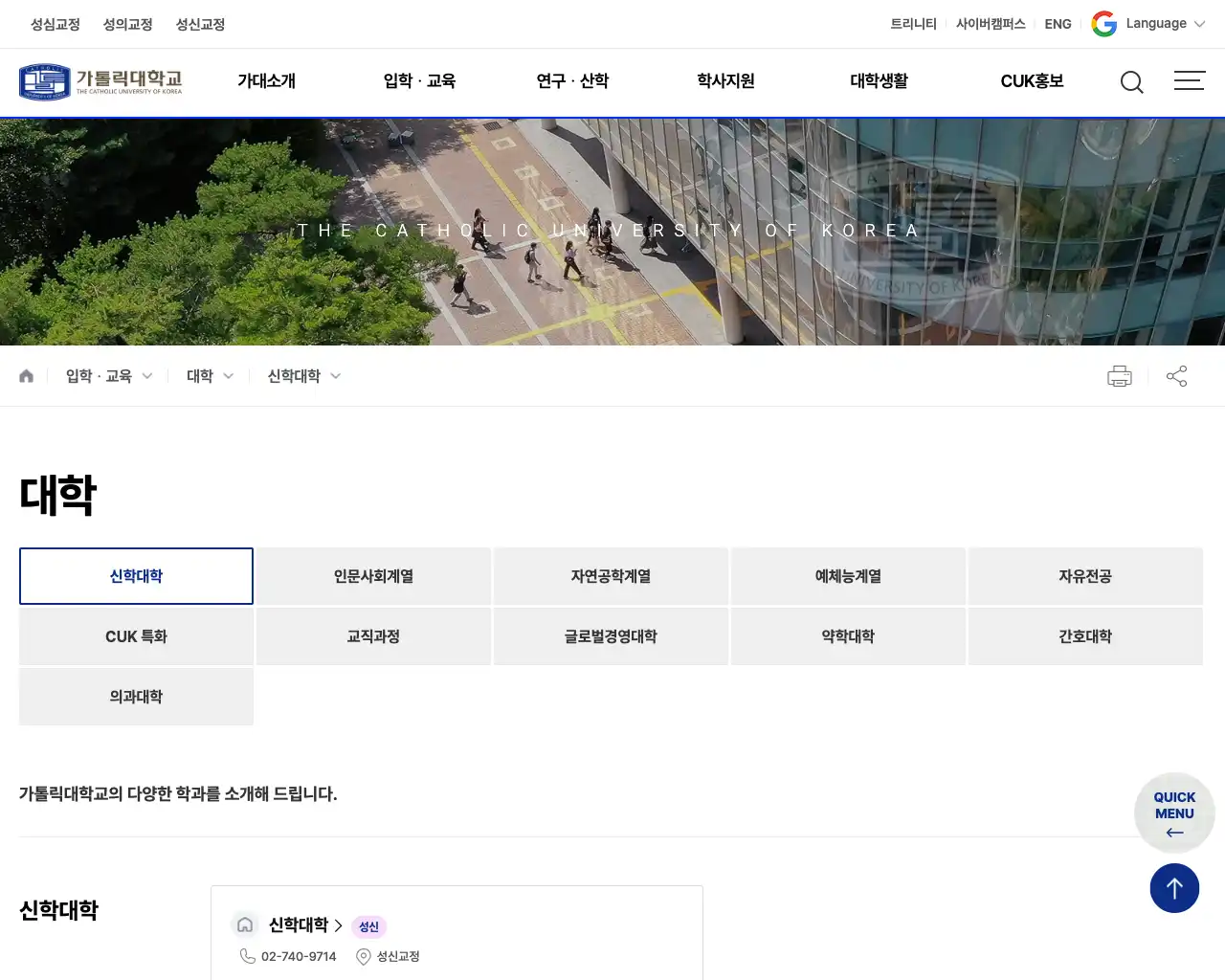1225x980 pixels.
Task: Open the 가대소개 main menu
Action: tap(266, 81)
